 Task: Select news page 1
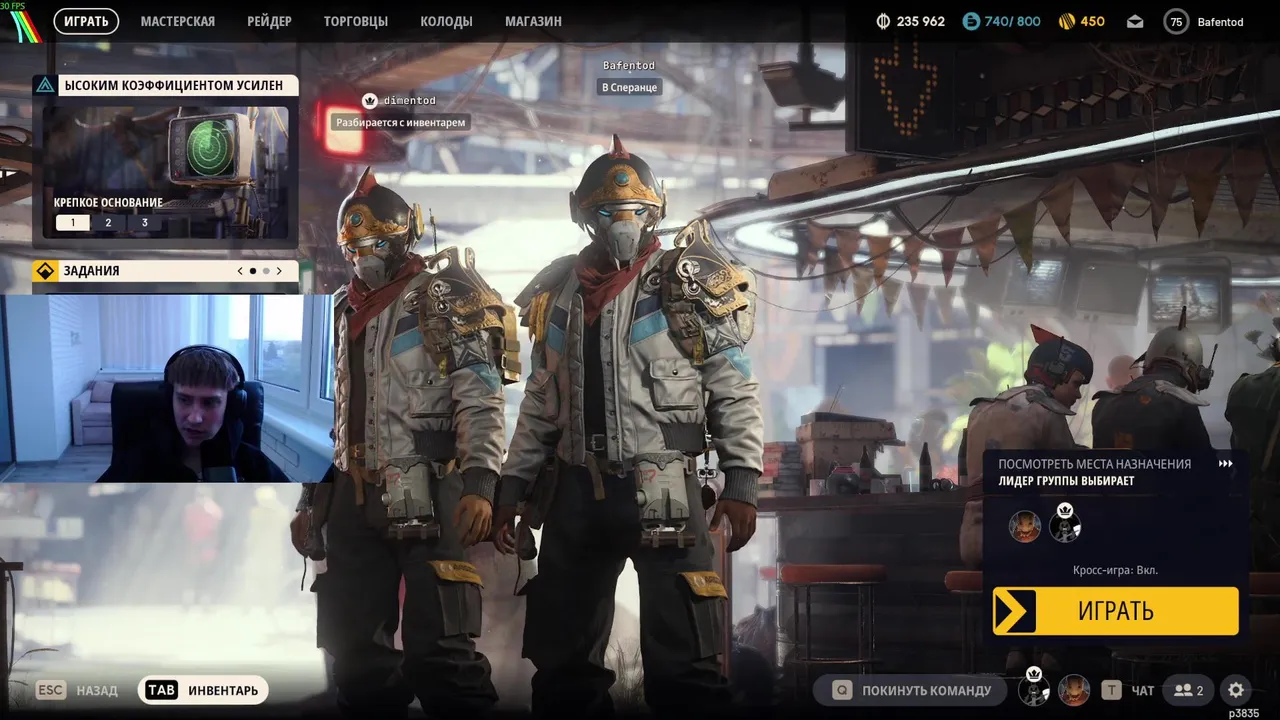(72, 222)
